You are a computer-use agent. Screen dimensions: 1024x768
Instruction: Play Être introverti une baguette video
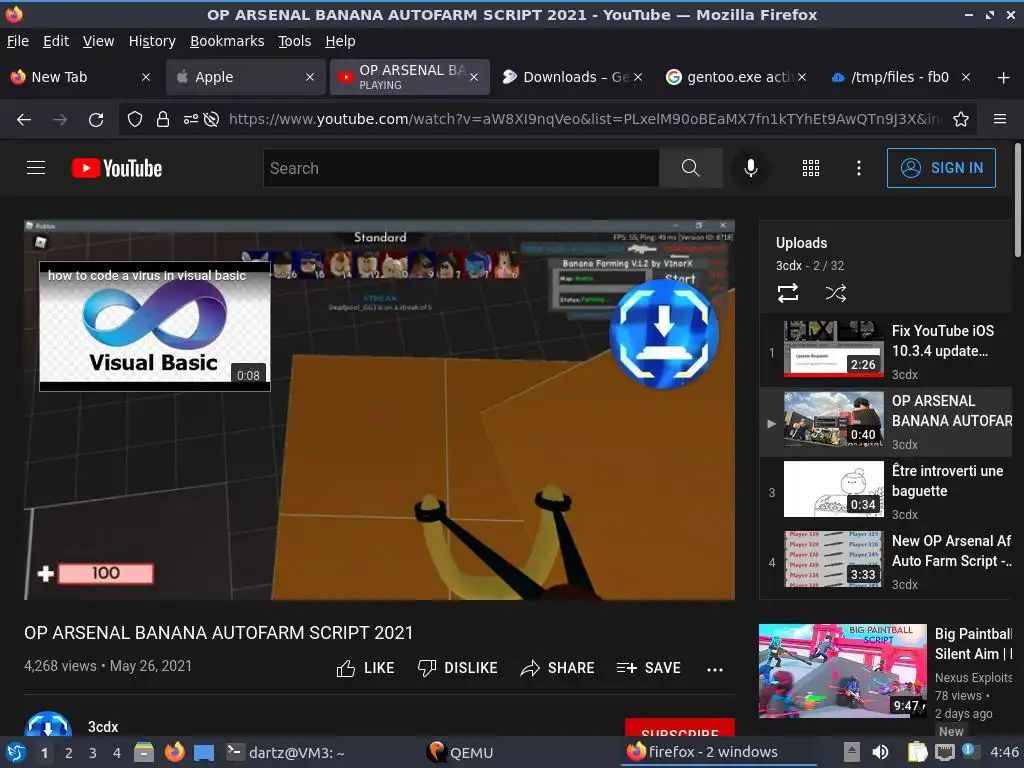coord(886,491)
